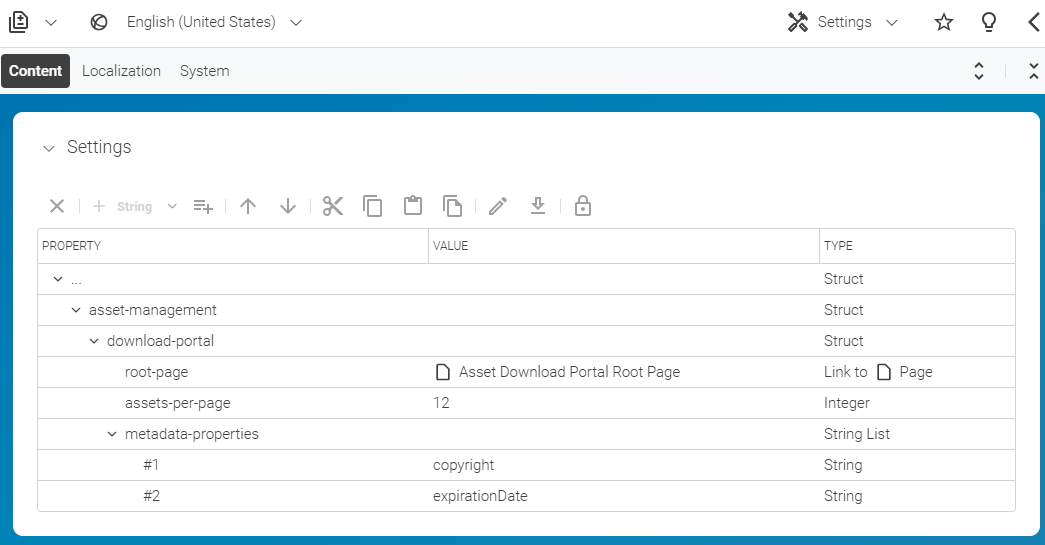Expand all sections with the up-down arrows icon
This screenshot has height=545, width=1045.
point(979,71)
